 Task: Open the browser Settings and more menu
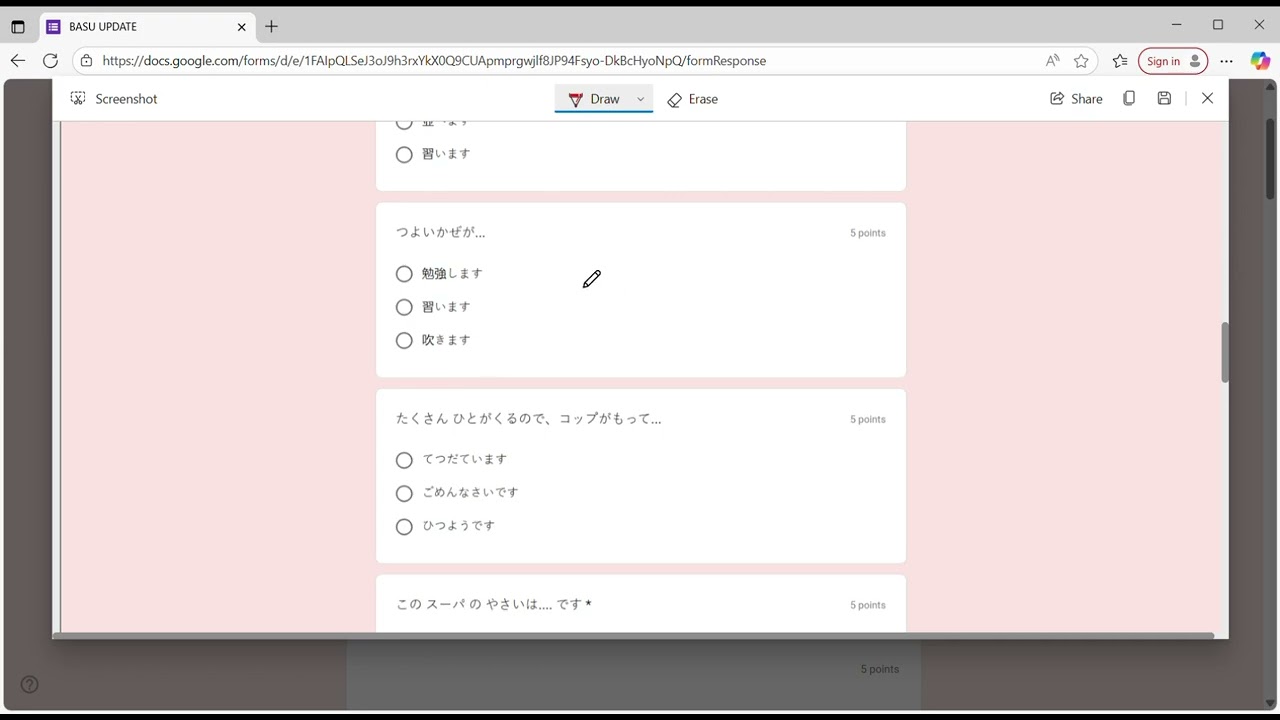(x=1227, y=61)
